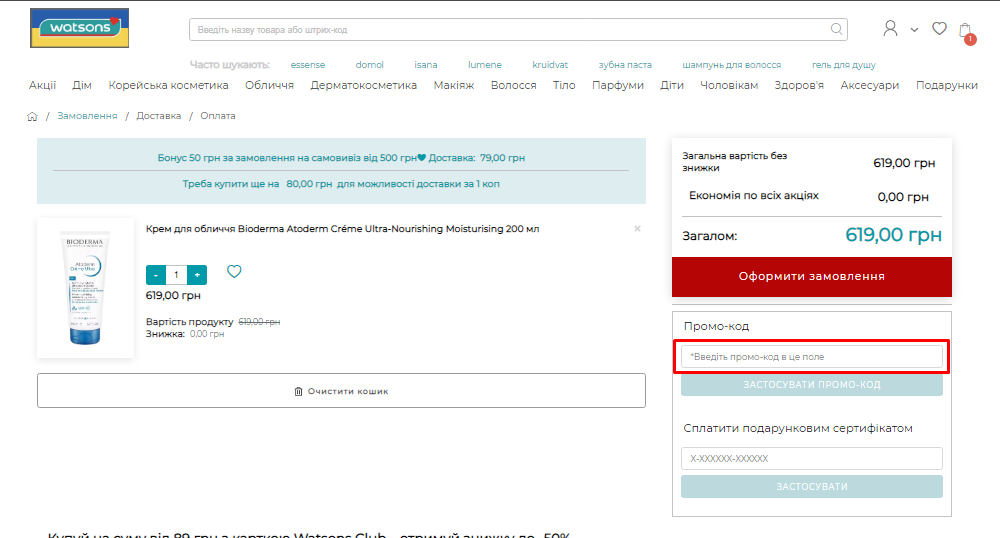Search popular term essense
The width and height of the screenshot is (1000, 538).
point(307,65)
